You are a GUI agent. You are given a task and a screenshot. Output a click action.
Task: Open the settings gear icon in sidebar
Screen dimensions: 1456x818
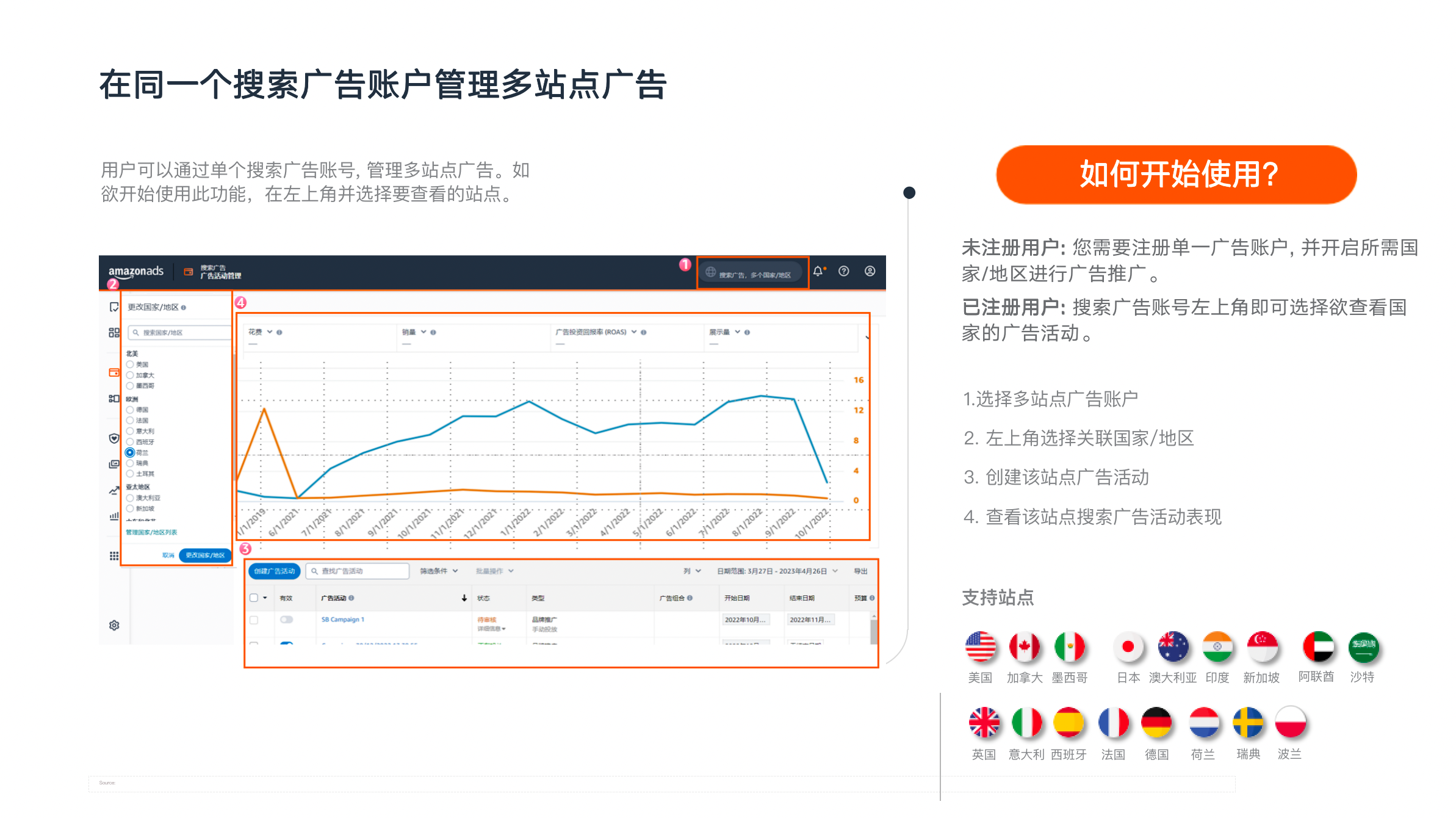[x=114, y=624]
